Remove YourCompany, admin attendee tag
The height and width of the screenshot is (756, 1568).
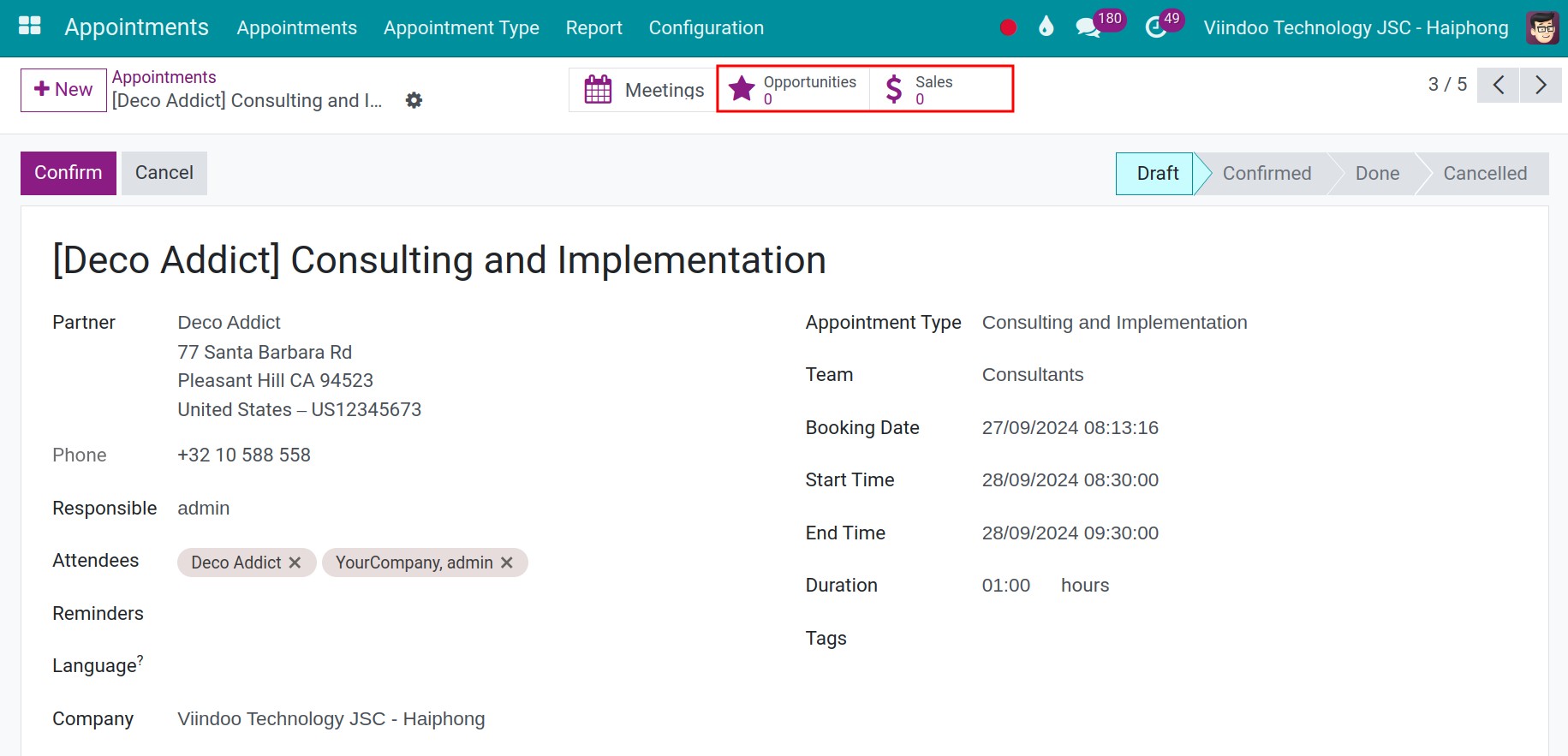pyautogui.click(x=507, y=563)
